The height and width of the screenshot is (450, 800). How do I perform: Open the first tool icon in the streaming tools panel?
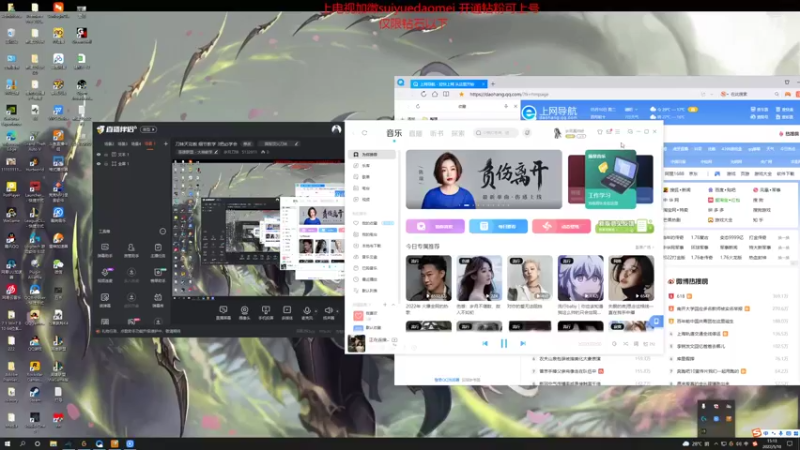coord(105,249)
